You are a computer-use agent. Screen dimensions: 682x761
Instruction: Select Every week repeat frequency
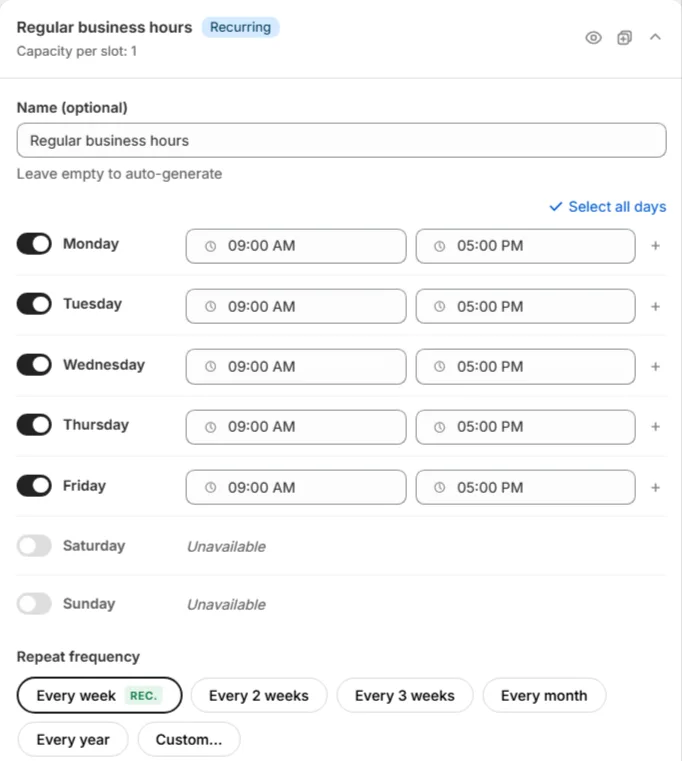[100, 695]
